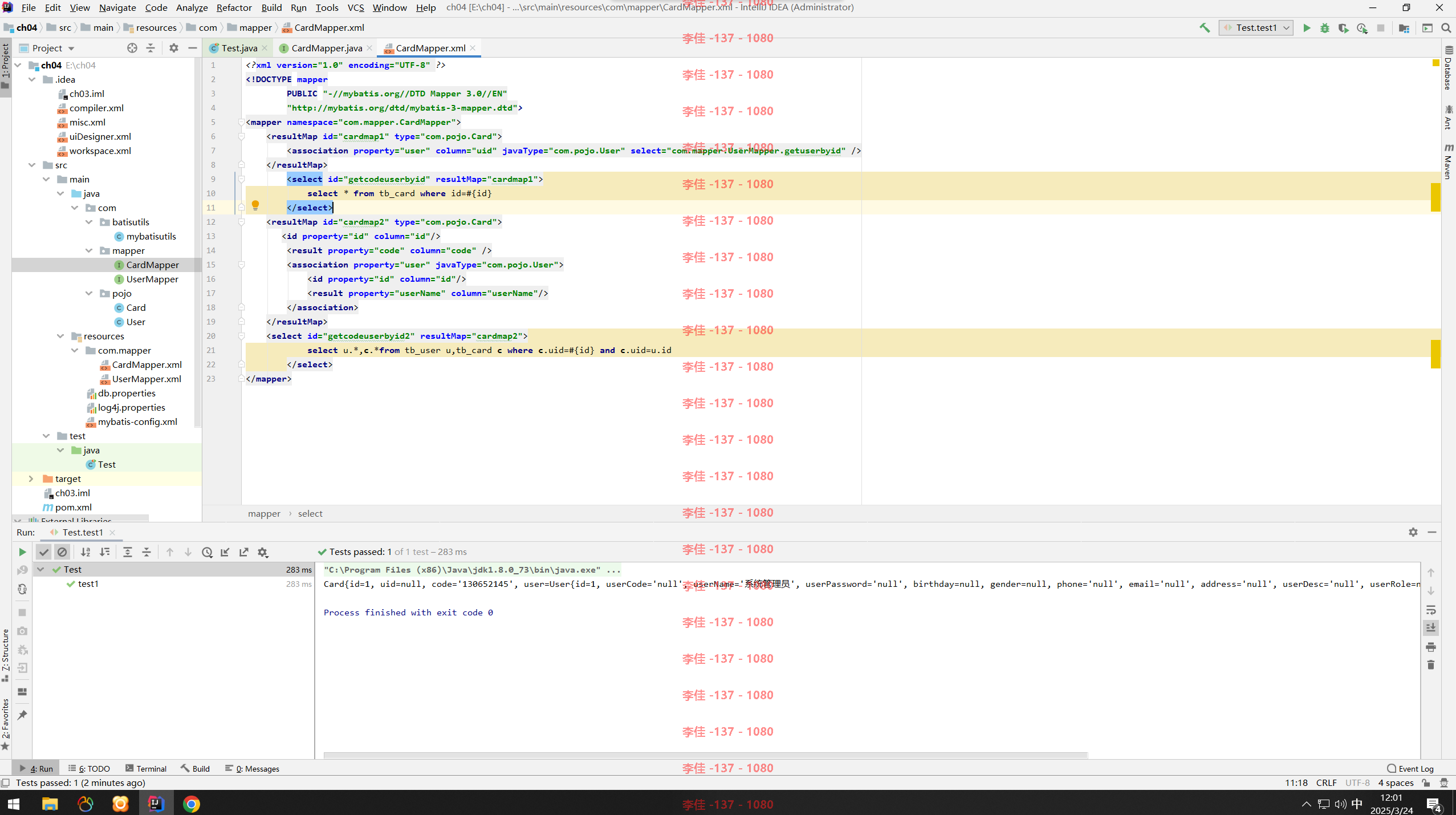Toggle show passed tests checkmark
1456x815 pixels.
(44, 552)
